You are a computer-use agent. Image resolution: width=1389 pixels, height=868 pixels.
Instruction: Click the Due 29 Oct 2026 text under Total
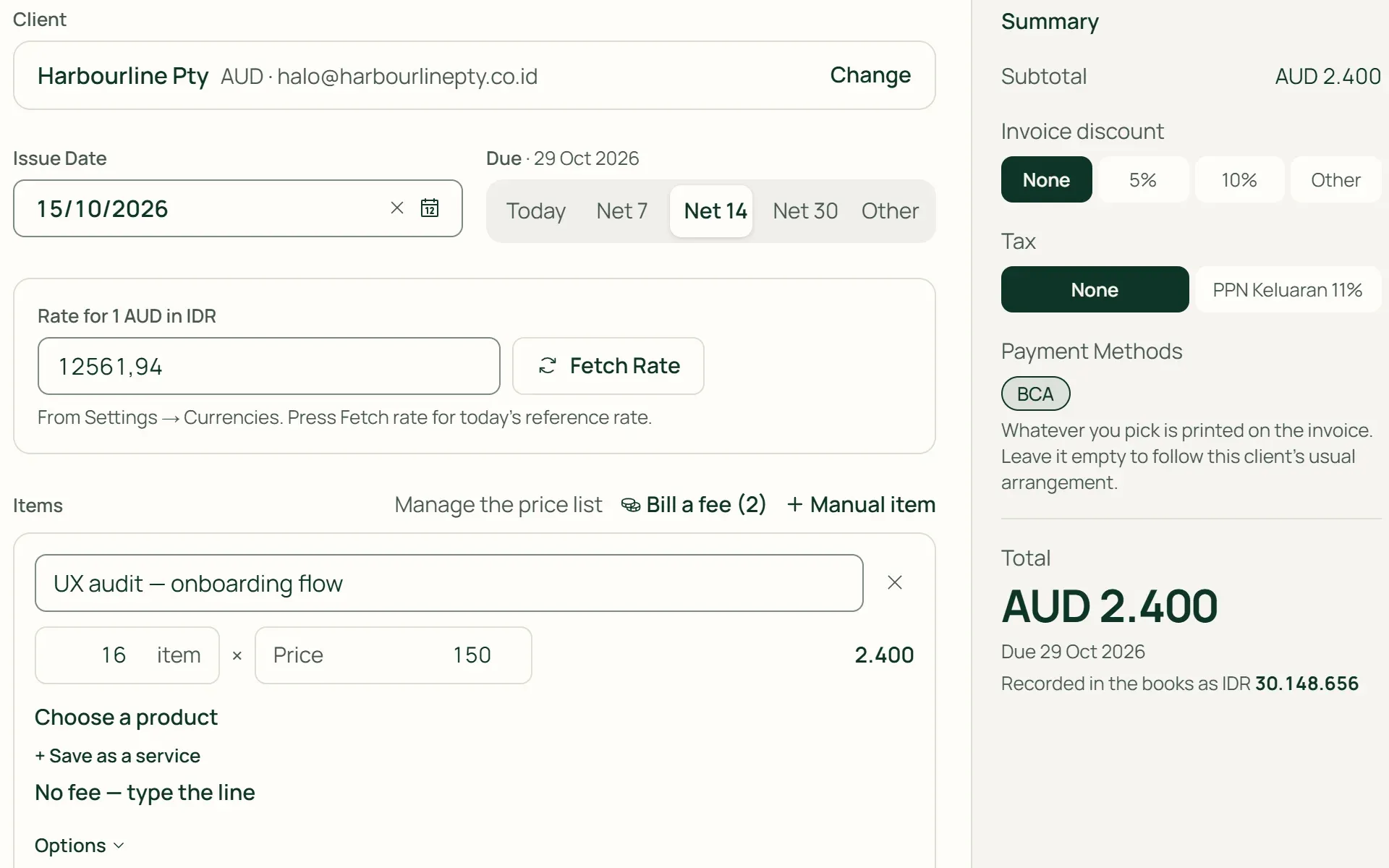[1073, 652]
